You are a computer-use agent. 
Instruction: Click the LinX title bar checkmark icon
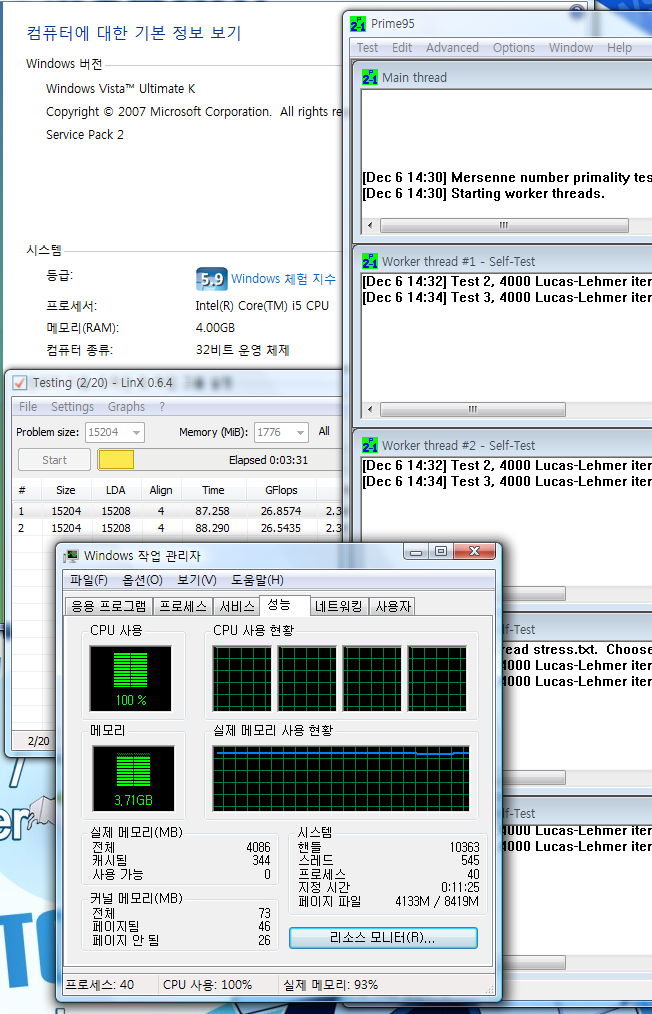click(x=20, y=383)
